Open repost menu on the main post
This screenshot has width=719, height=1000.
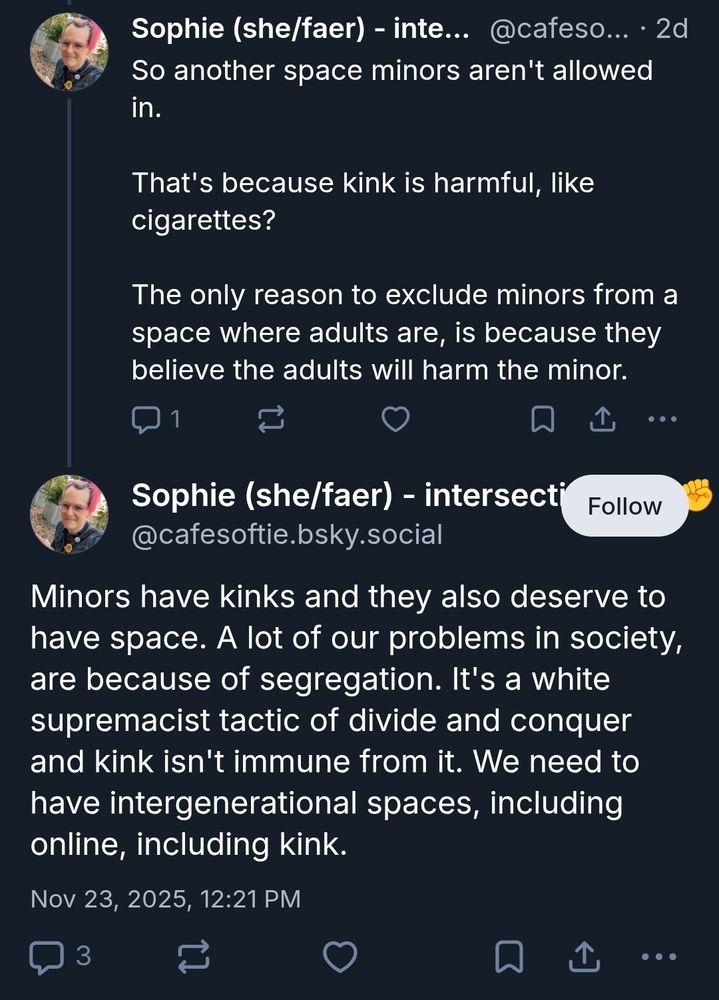click(x=193, y=957)
